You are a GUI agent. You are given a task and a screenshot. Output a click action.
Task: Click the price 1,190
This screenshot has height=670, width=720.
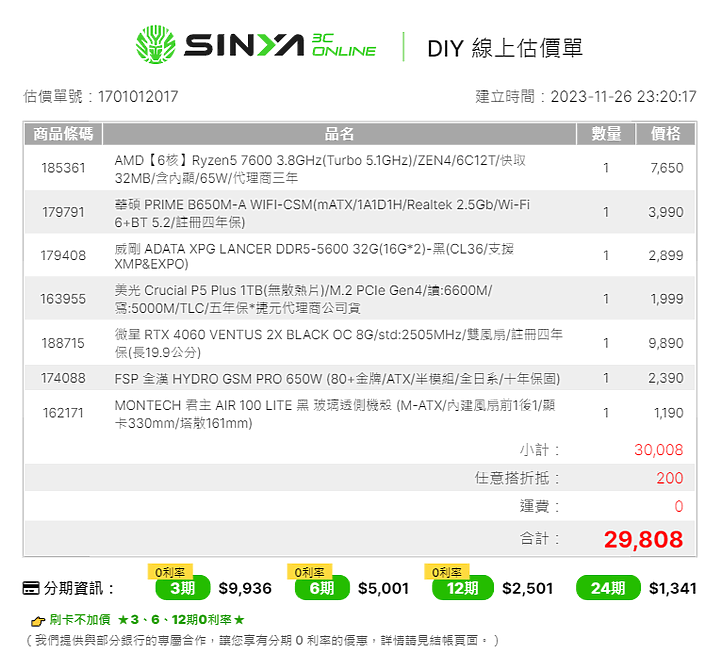point(669,413)
